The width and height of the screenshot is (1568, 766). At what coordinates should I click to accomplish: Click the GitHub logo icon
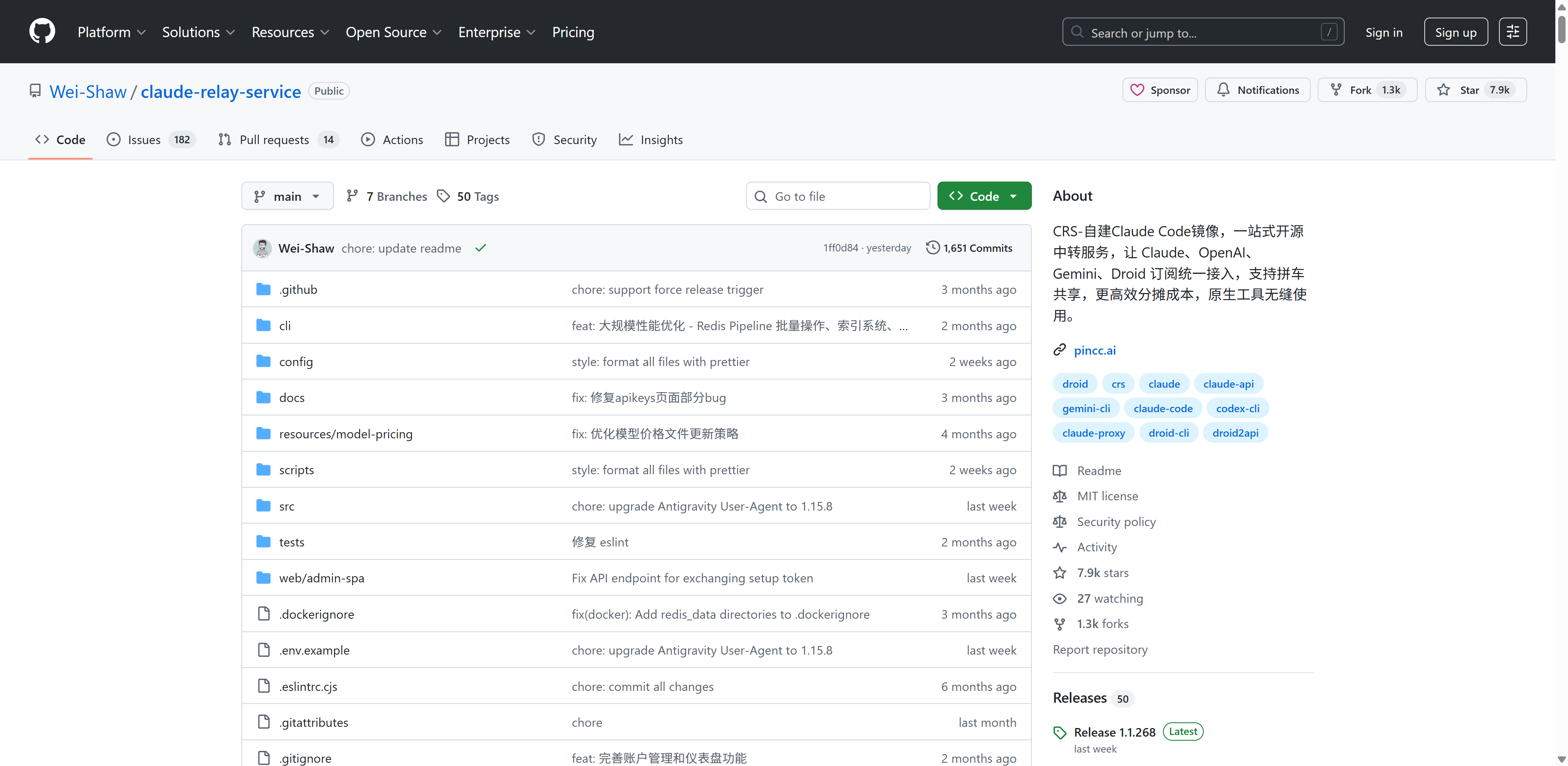point(42,32)
